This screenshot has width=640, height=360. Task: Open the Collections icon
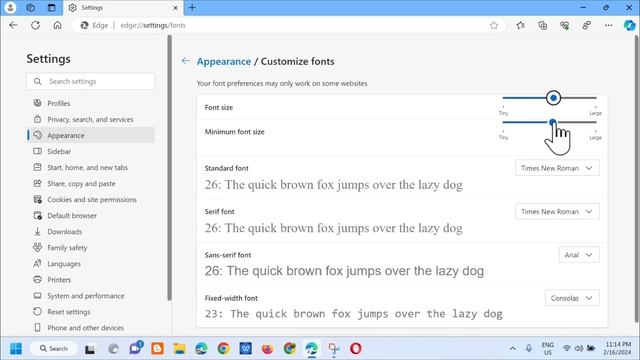[542, 25]
